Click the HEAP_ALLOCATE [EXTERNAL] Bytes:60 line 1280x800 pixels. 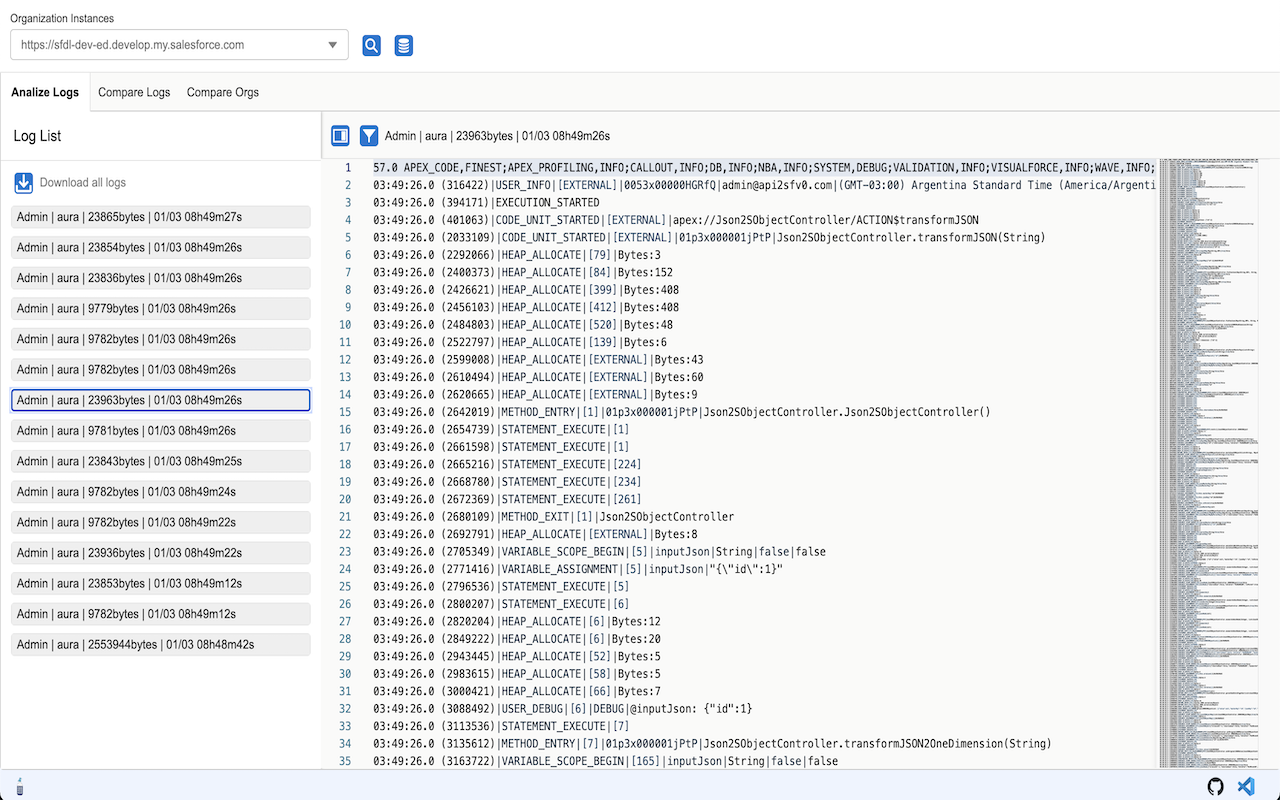pyautogui.click(x=538, y=377)
